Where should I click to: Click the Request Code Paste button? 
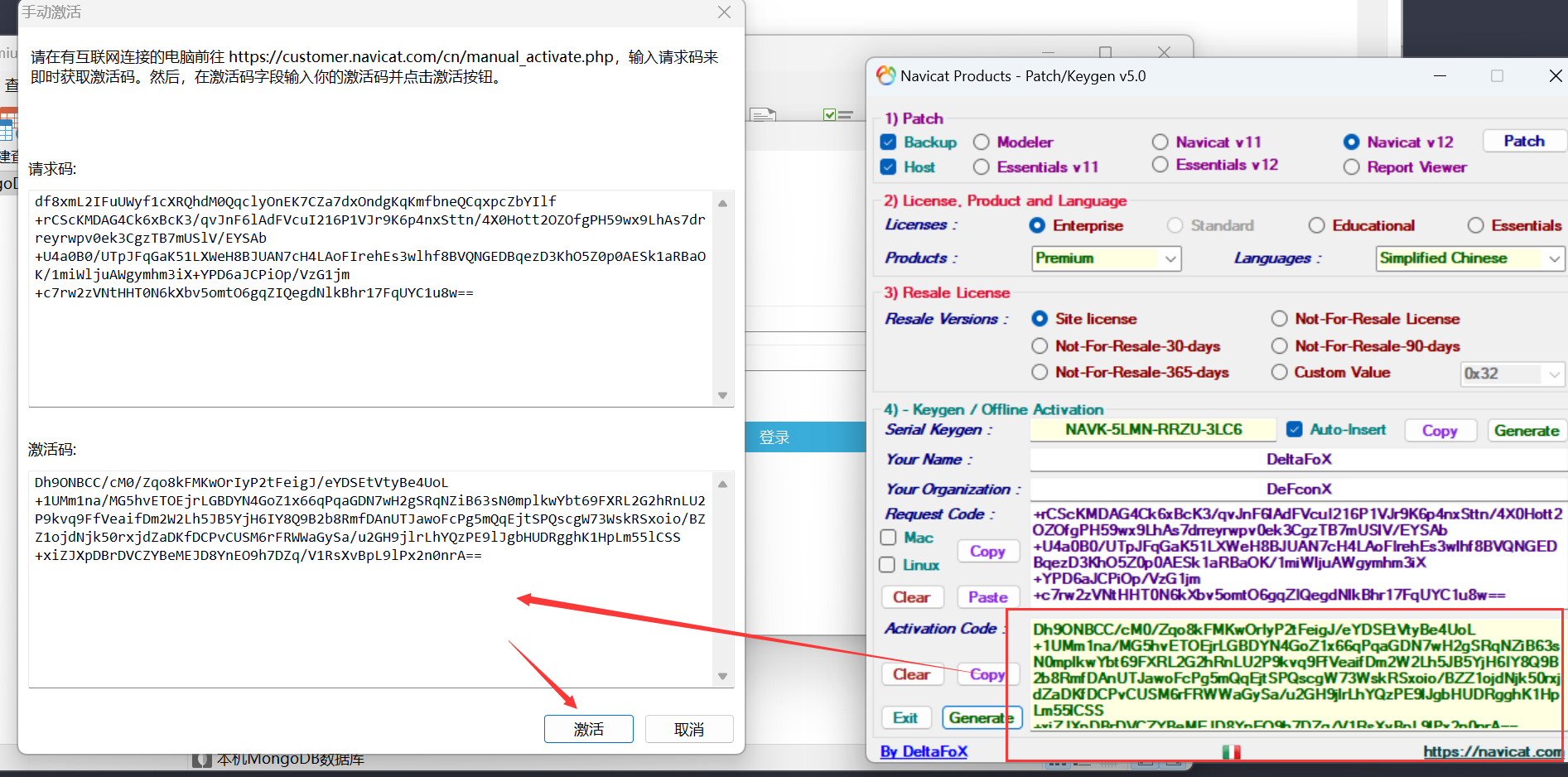(987, 597)
